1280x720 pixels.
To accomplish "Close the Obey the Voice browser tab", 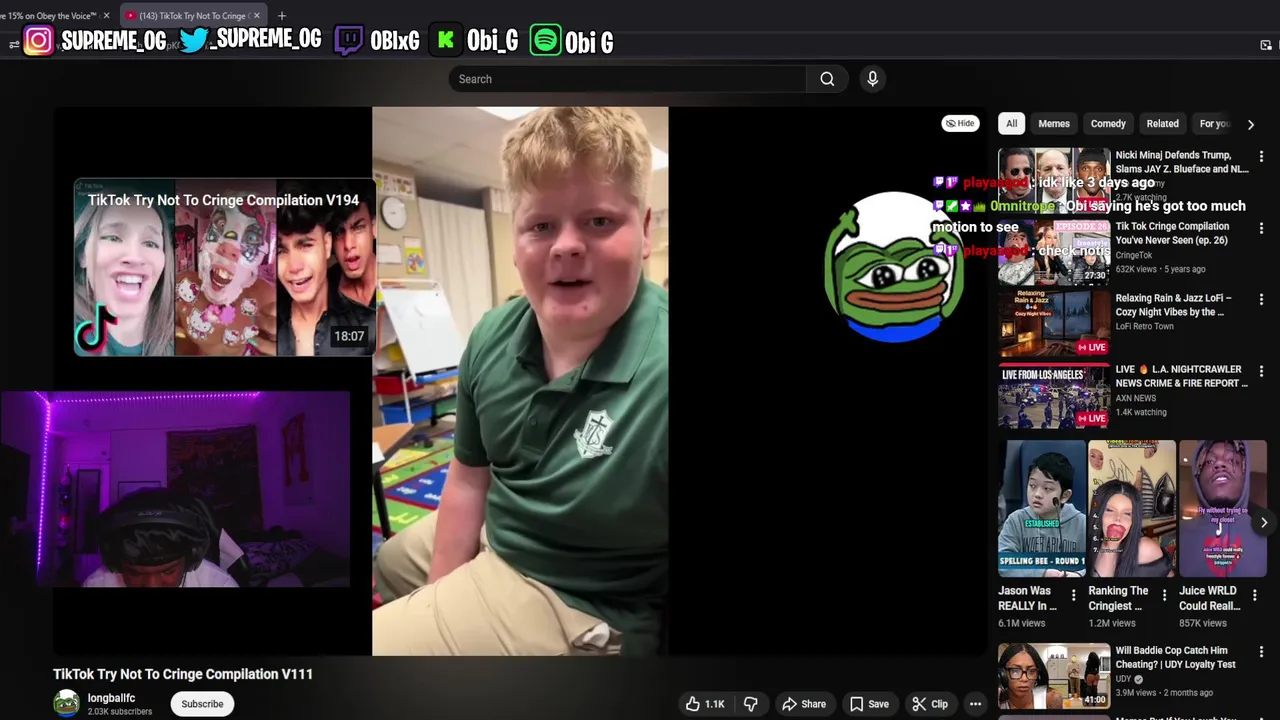I will pyautogui.click(x=106, y=15).
